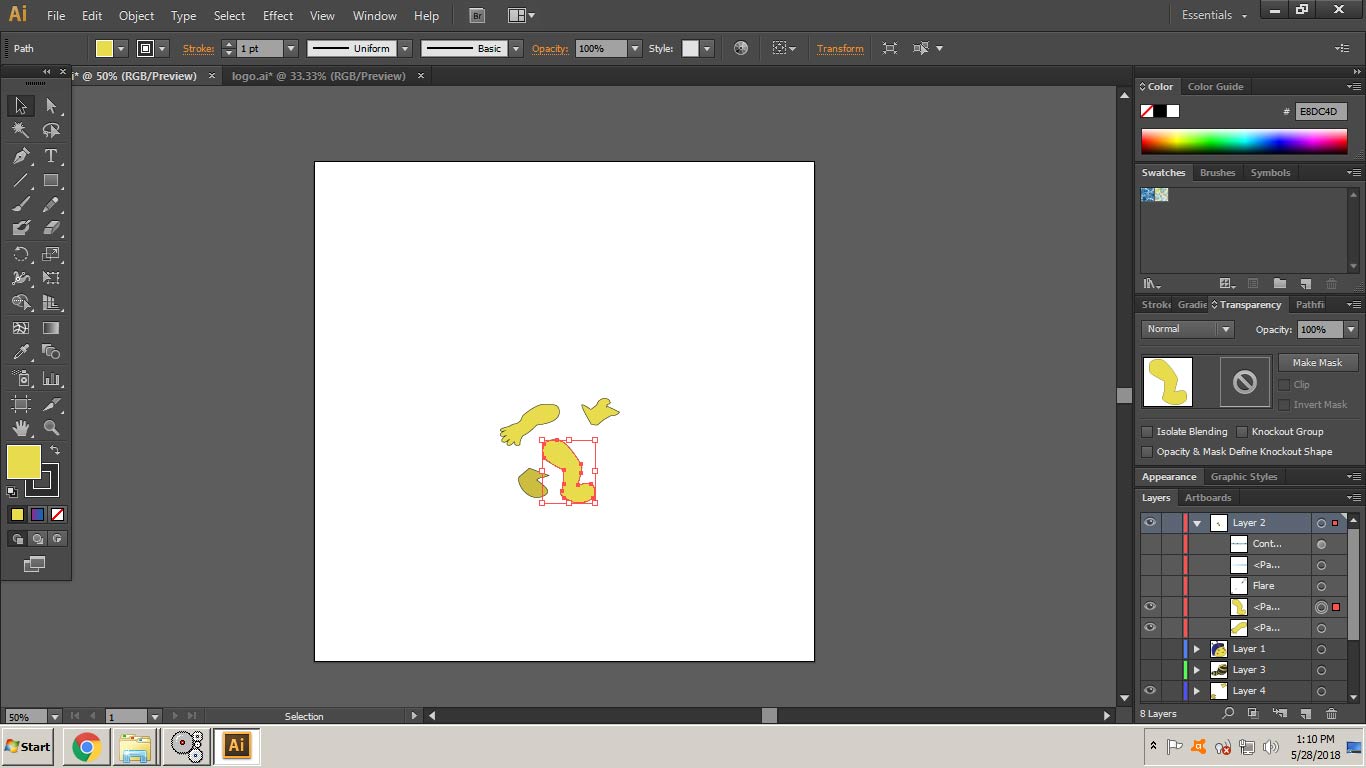Click the Make Mask button
1366x768 pixels.
[1317, 363]
